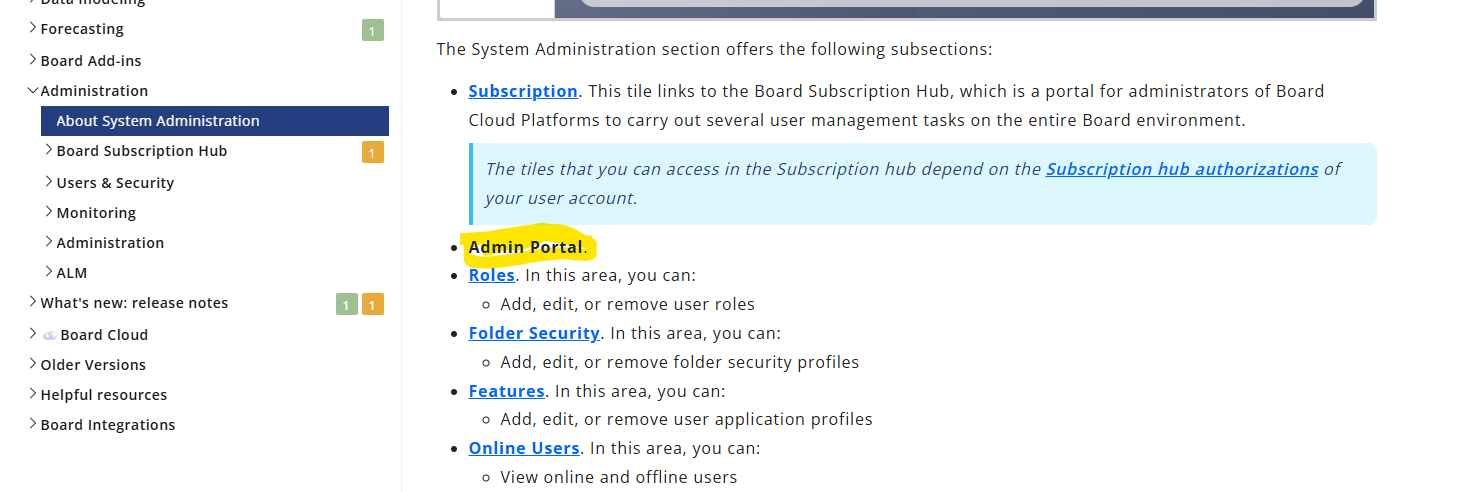Open Older Versions sidebar entry
The image size is (1470, 492).
click(x=93, y=365)
